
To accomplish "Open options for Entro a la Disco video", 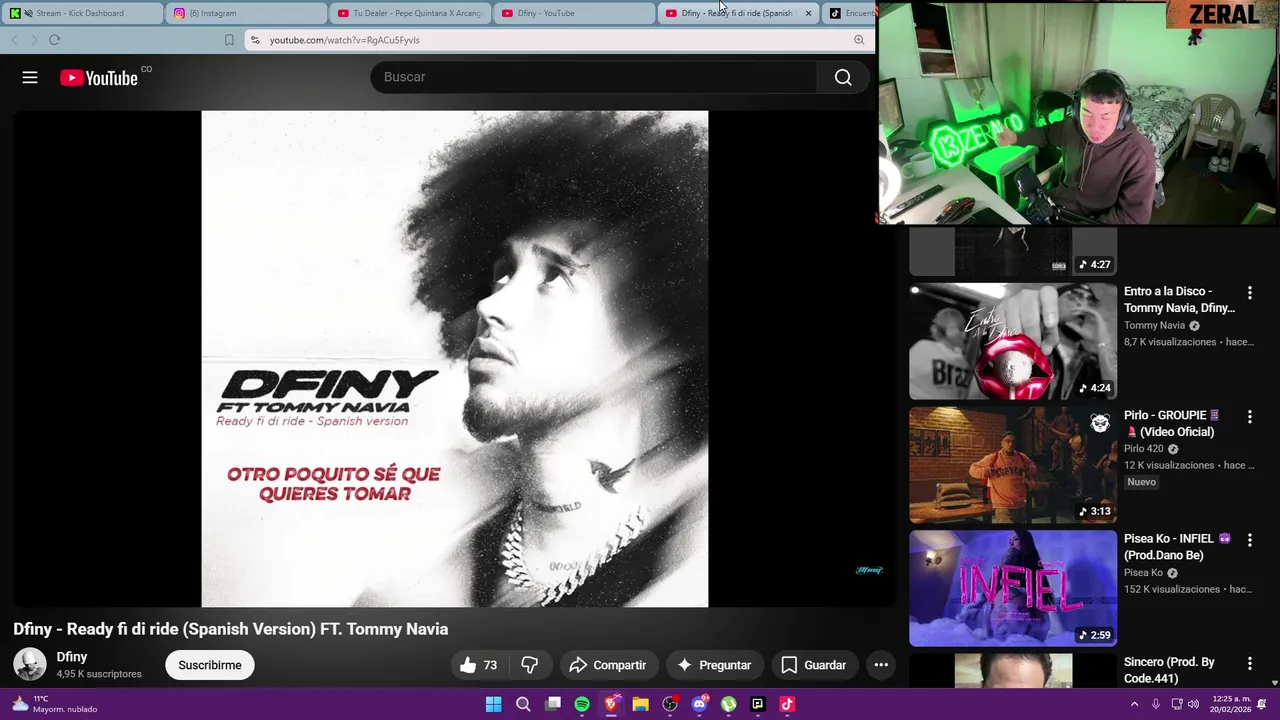I will click(x=1249, y=293).
